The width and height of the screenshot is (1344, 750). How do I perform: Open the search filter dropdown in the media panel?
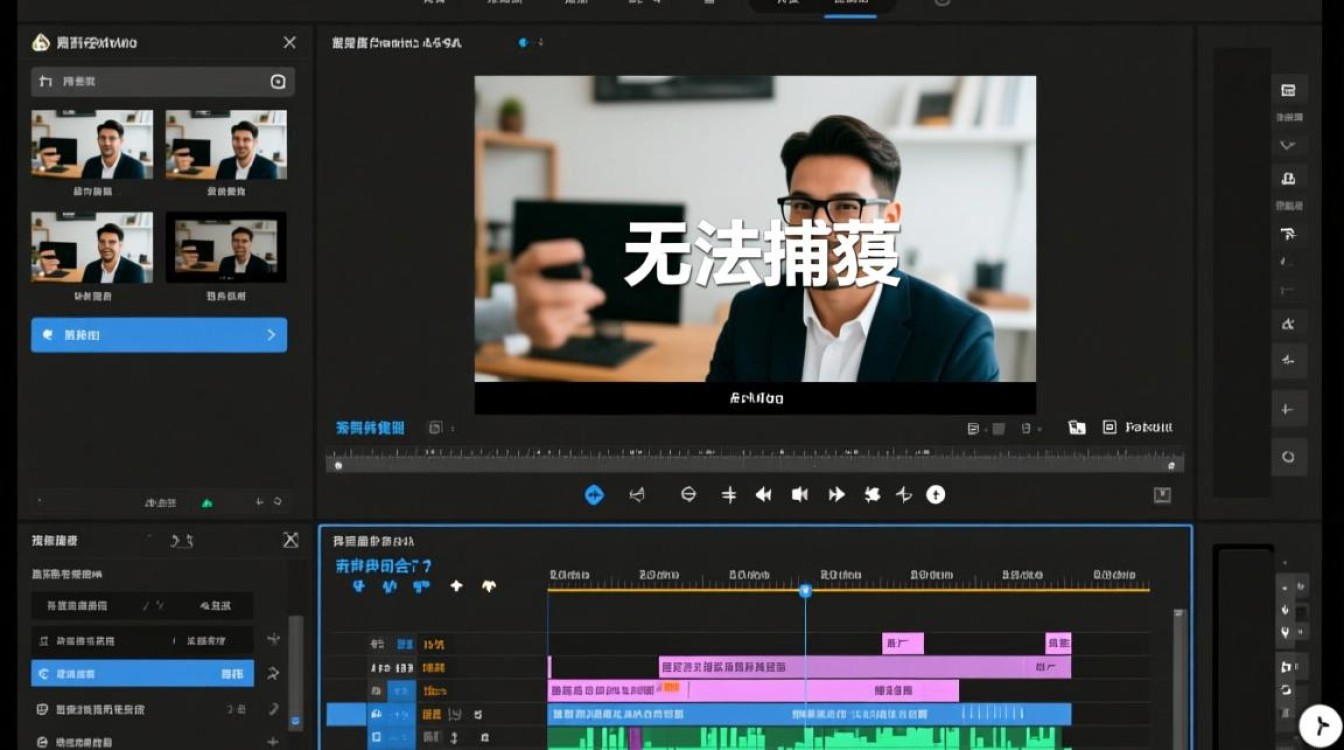(x=278, y=82)
